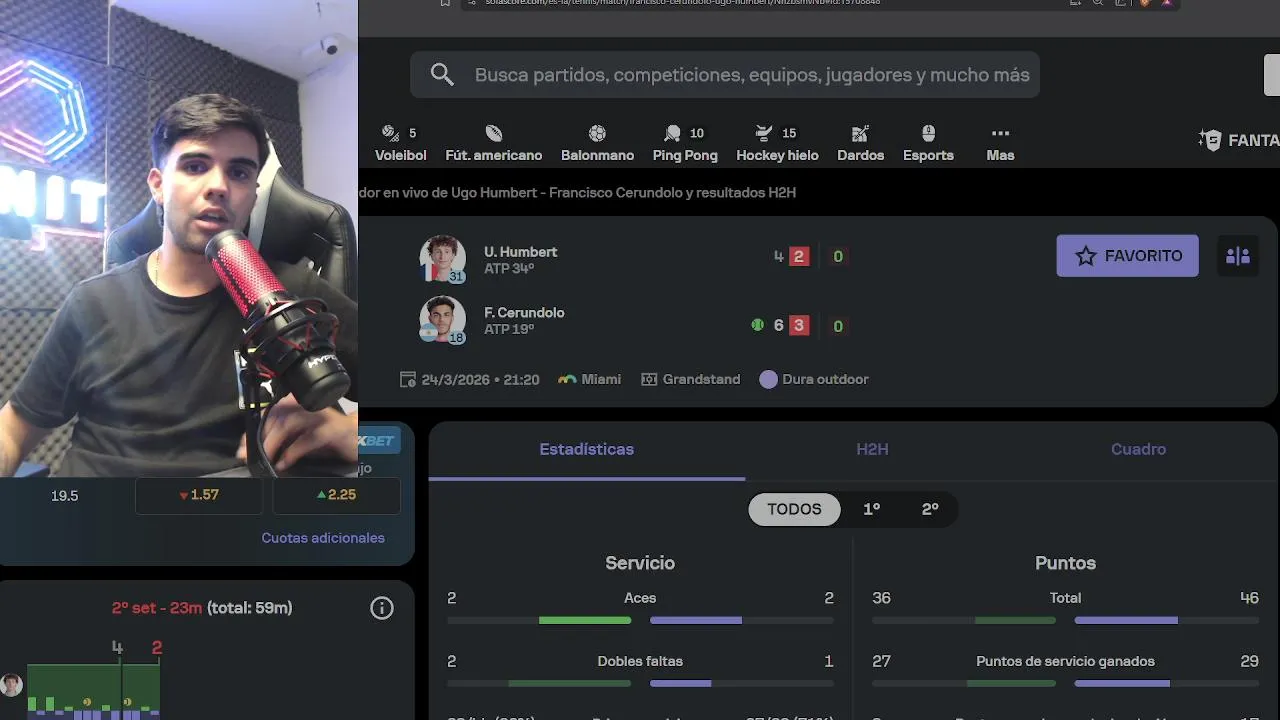Screen dimensions: 1280x720
Task: Select the 1º set stats filter
Action: click(x=872, y=509)
